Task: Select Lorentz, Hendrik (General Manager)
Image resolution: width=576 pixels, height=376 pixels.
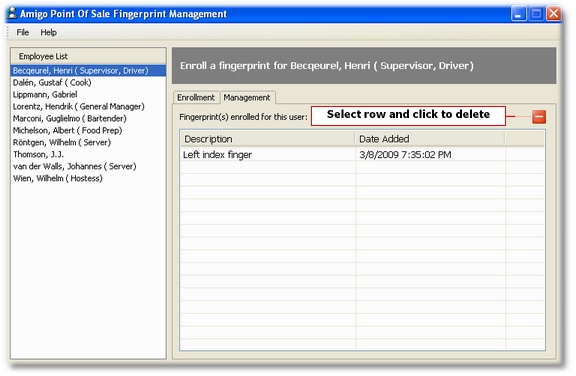Action: click(x=88, y=106)
